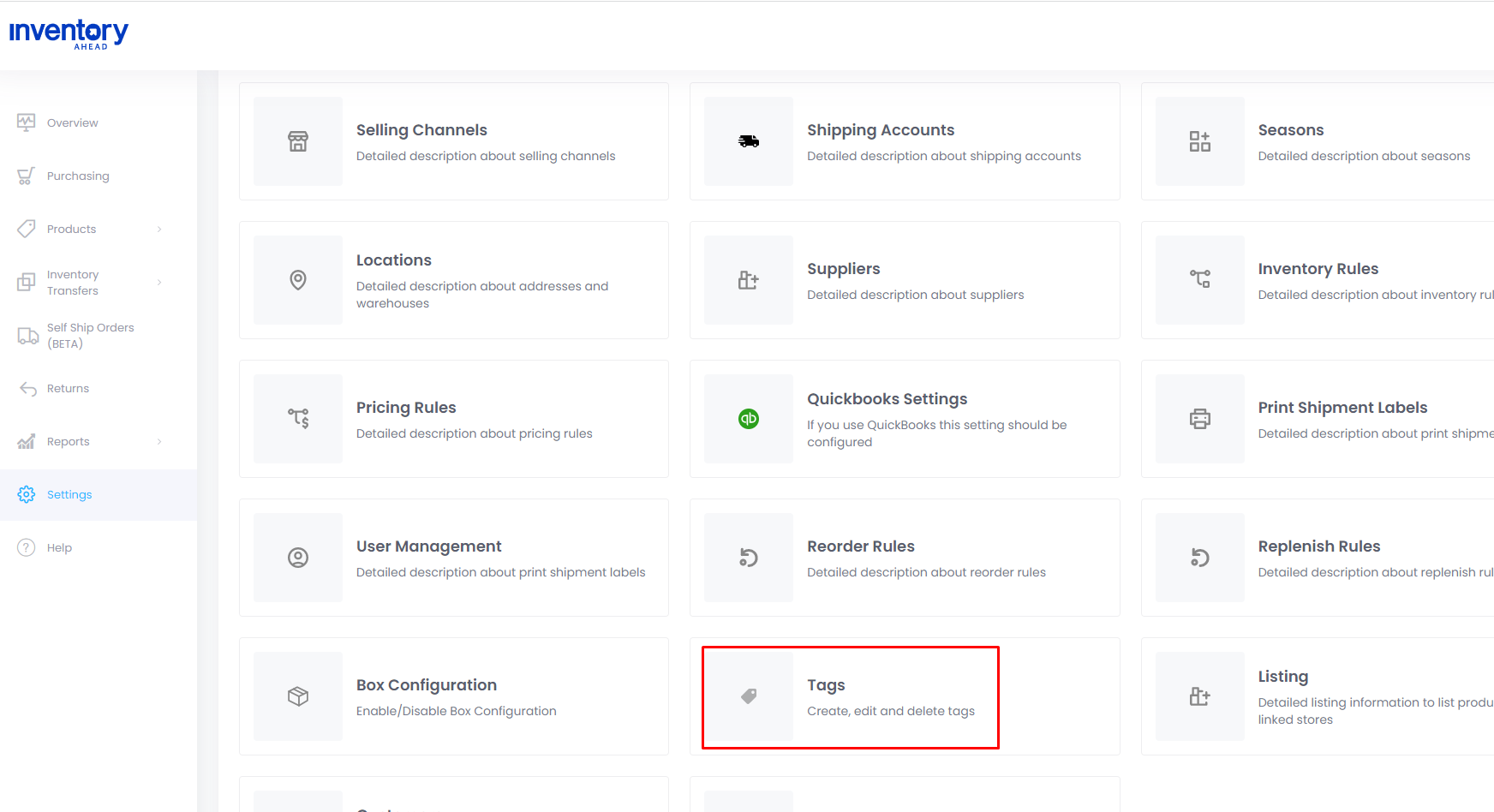Click the Reorder Rules refresh icon
Screen dimensions: 1494x812
749,558
